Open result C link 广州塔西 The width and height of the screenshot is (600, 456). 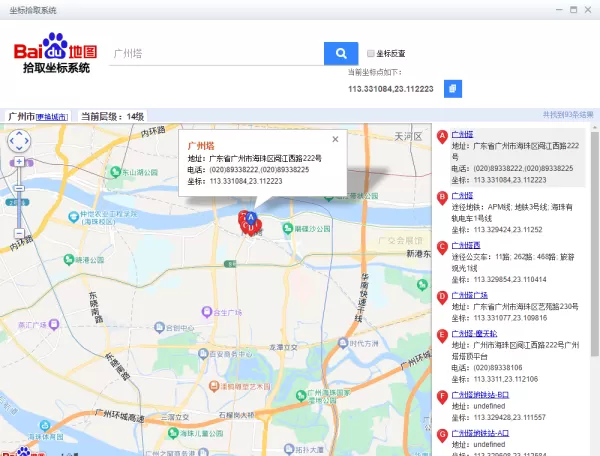[x=466, y=245]
